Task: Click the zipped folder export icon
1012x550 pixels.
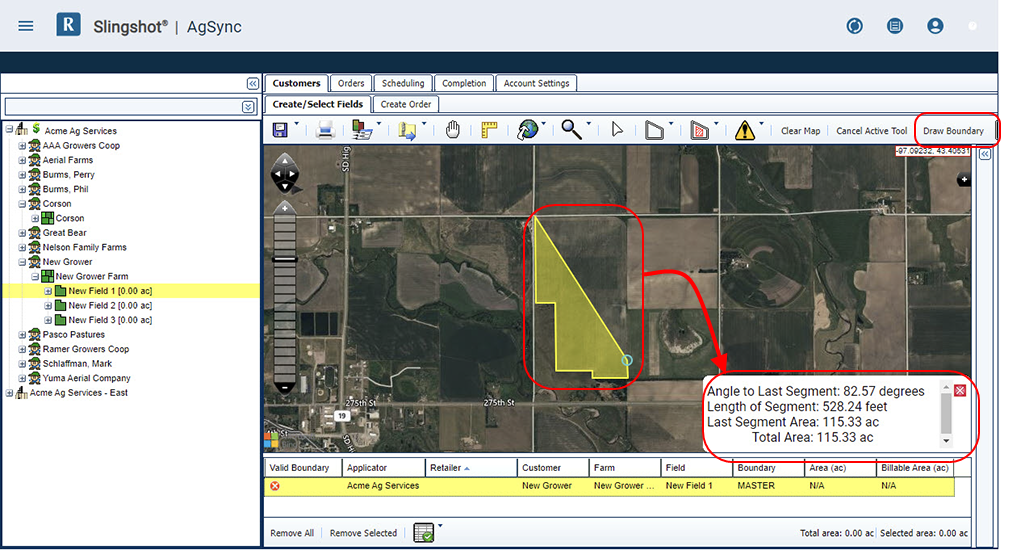Action: tap(408, 130)
